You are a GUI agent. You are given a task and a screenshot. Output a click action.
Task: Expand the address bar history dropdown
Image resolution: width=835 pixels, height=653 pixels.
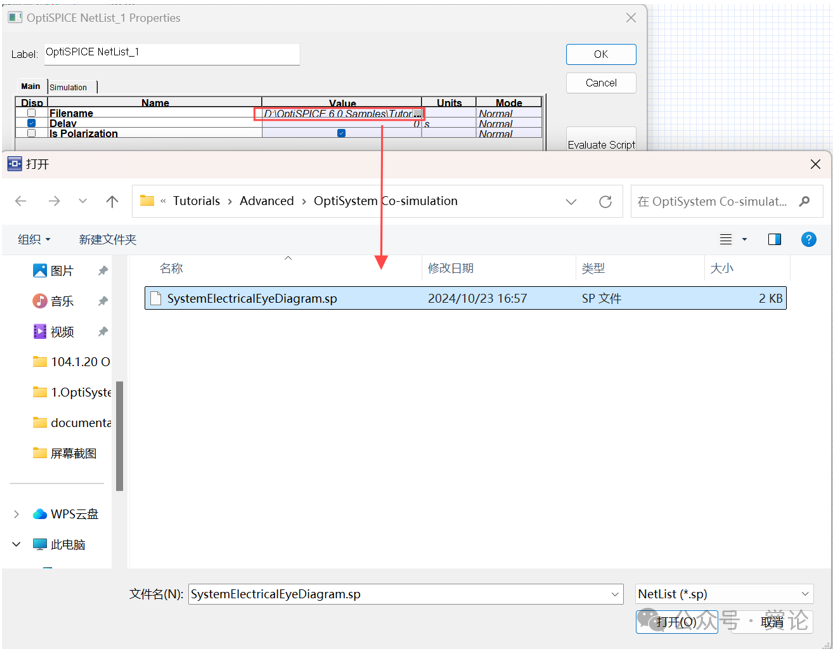coord(571,202)
